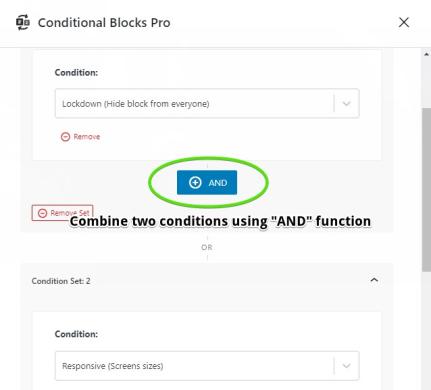
Task: Click the scrollbar up arrow
Action: pos(426,54)
